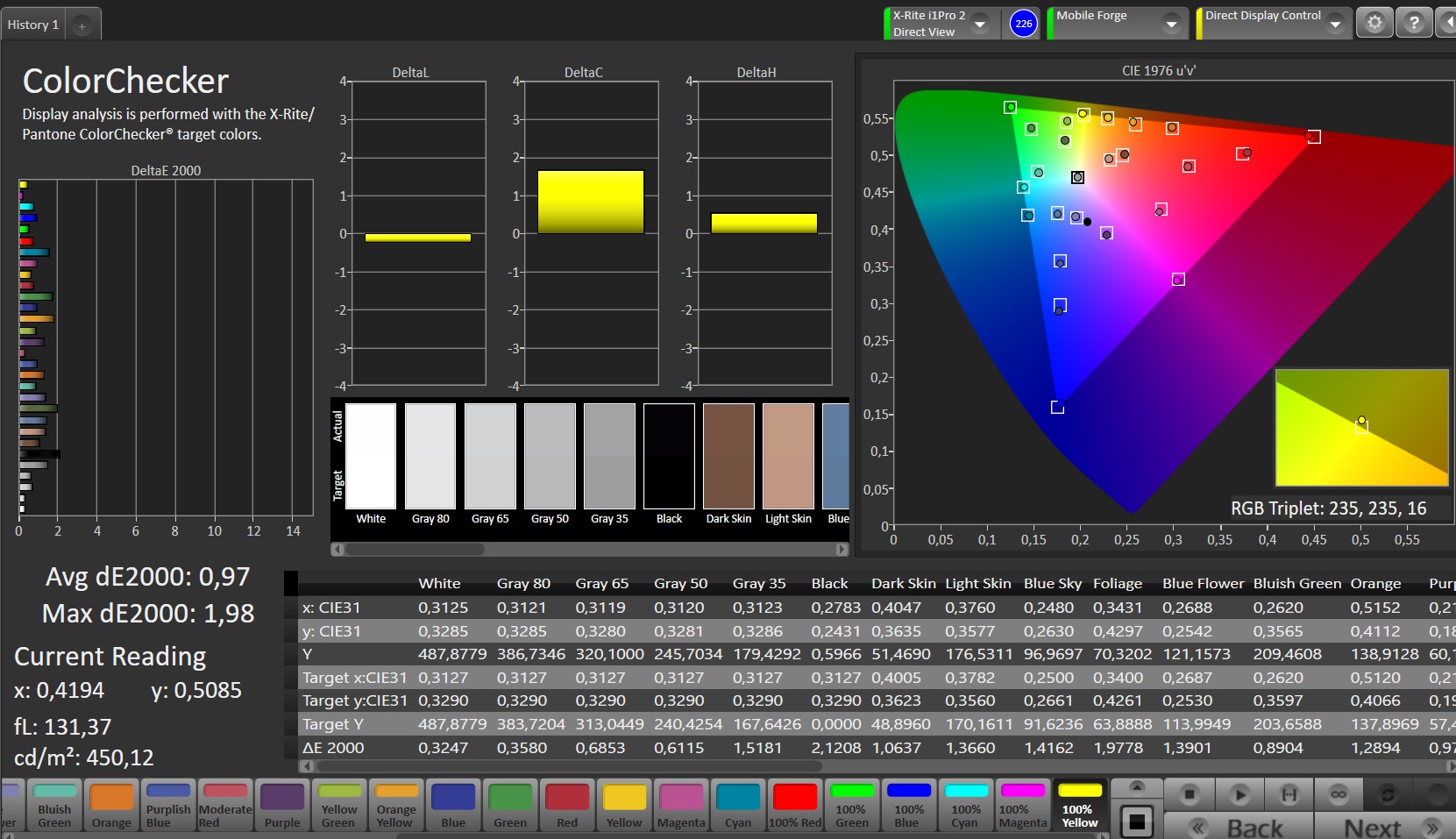Click the Dark Skin swatch in the comparison strip
The image size is (1456, 839).
coord(728,457)
